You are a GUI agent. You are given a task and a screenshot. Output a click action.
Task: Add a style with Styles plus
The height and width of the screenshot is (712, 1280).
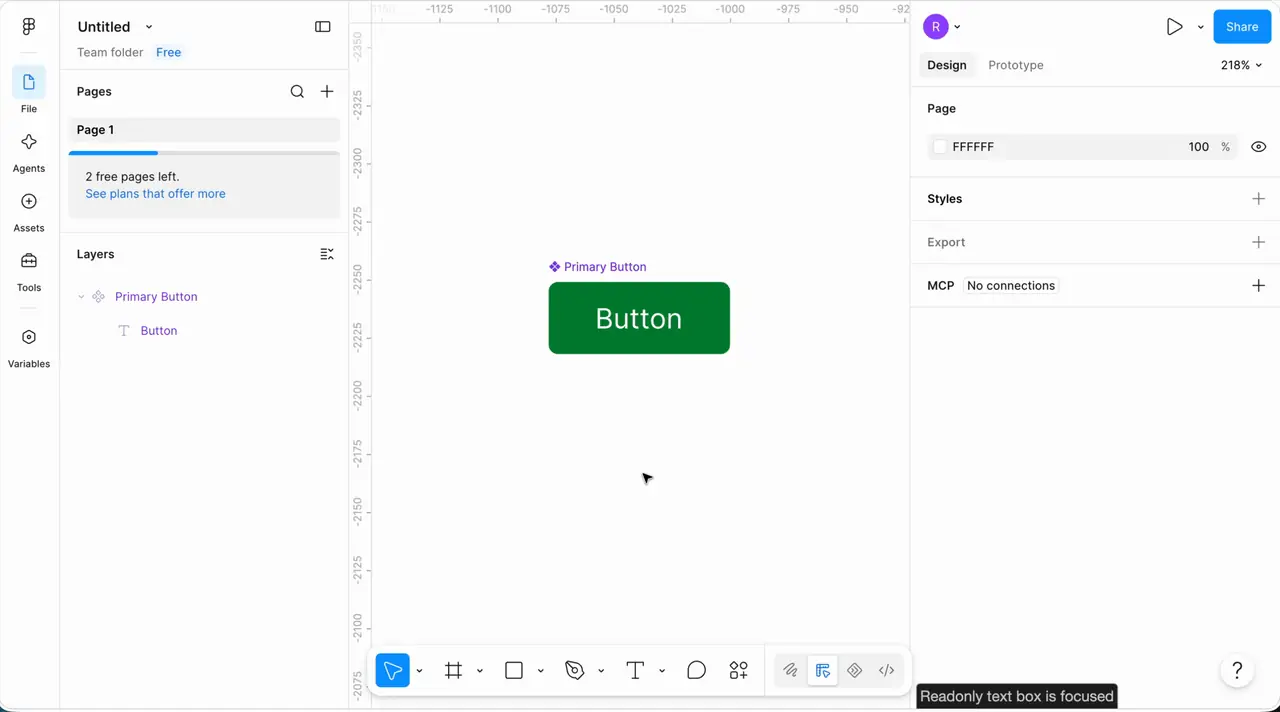pos(1258,199)
